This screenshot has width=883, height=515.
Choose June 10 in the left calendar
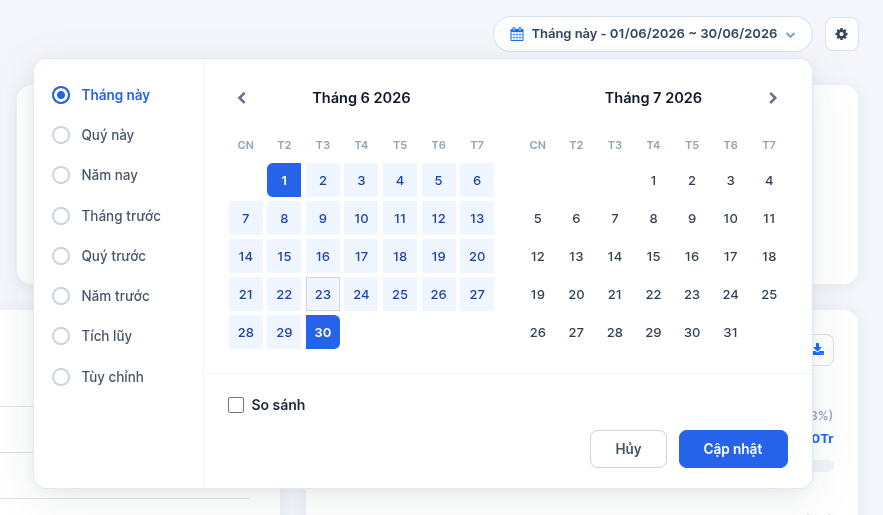361,218
